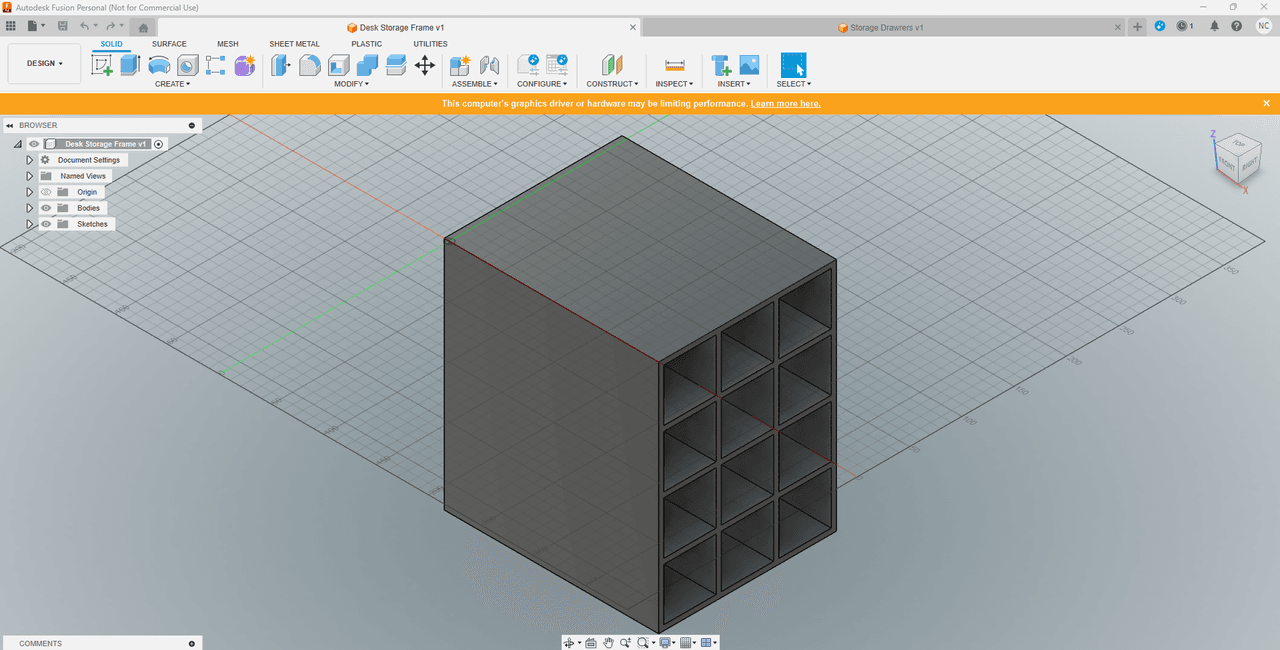1280x650 pixels.
Task: Collapse the Browser panel with double arrows
Action: [10, 125]
